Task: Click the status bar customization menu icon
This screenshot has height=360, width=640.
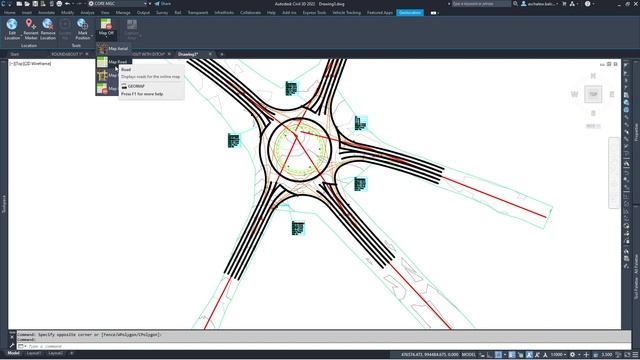Action: click(635, 355)
